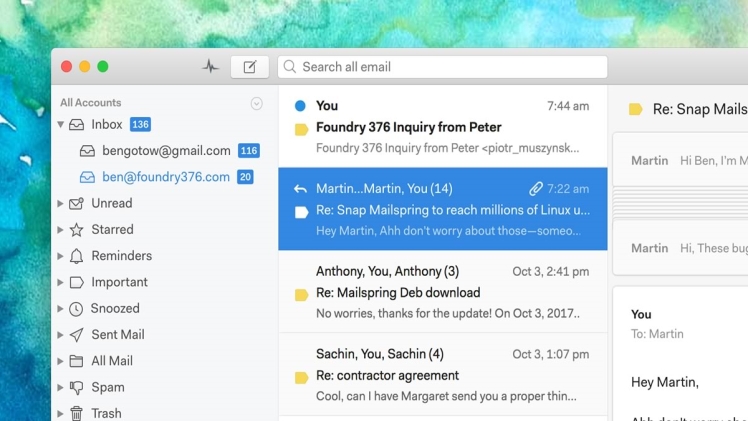The width and height of the screenshot is (748, 421).
Task: Expand collapsed Martin message 'Hi, These bug'
Action: point(682,248)
